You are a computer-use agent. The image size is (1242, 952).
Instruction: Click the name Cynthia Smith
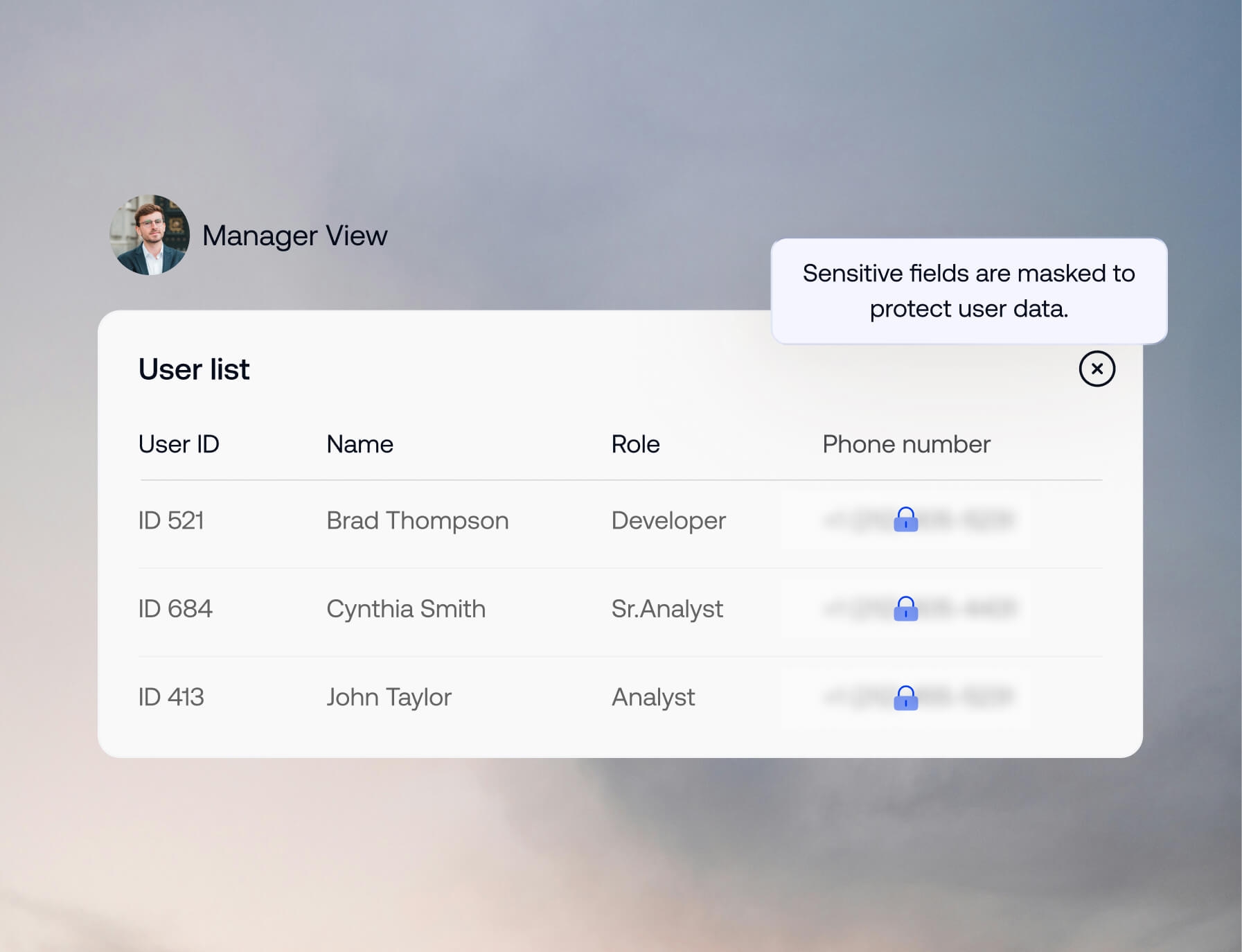pos(406,609)
